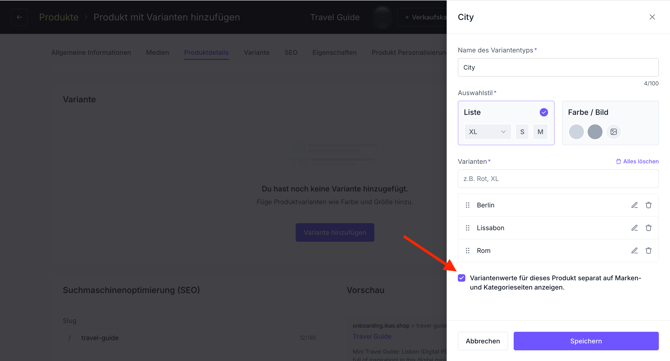Open the SEO tab
The height and width of the screenshot is (361, 670).
[291, 53]
